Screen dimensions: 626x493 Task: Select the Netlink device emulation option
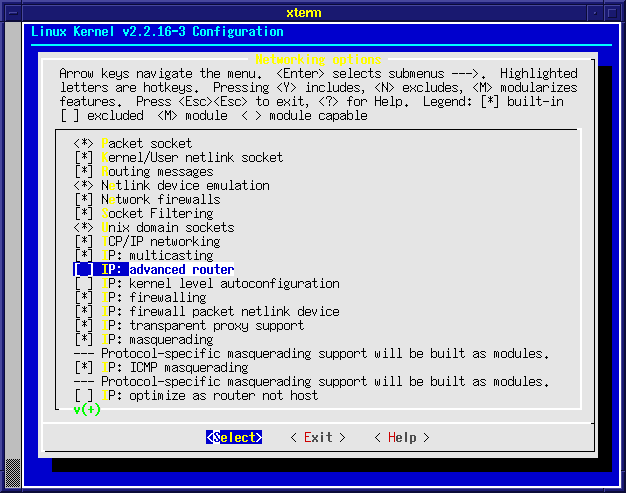coord(185,186)
